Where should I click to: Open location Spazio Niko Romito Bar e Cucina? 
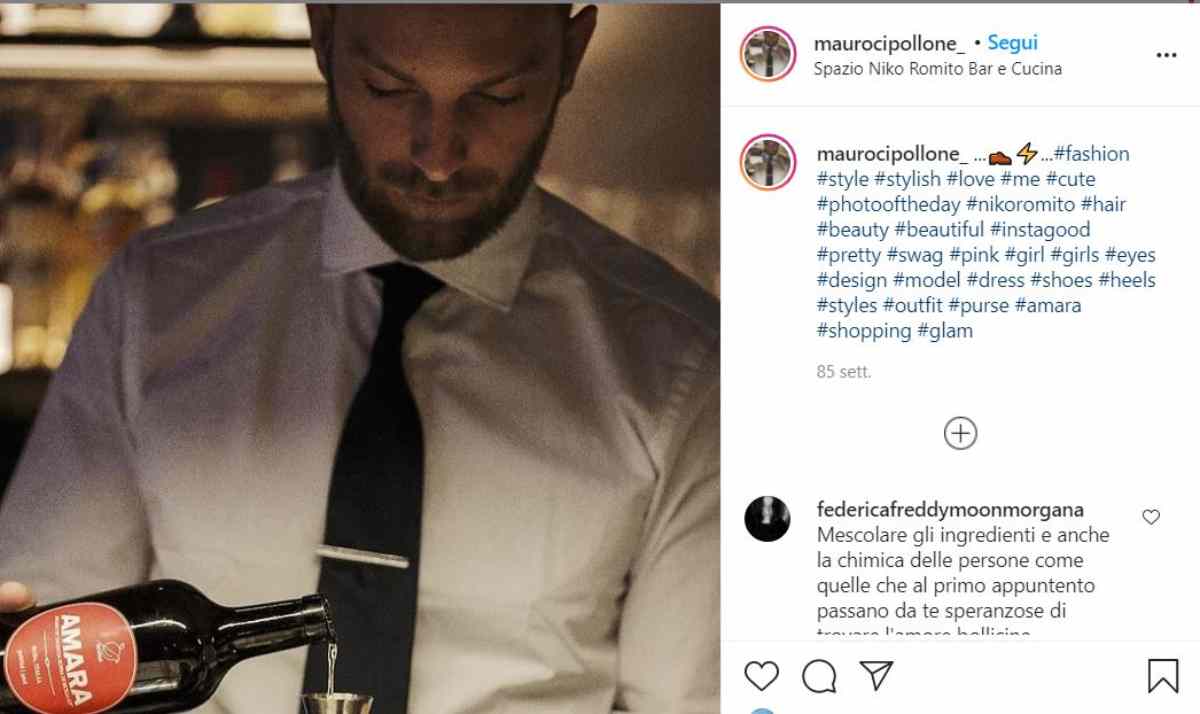938,69
